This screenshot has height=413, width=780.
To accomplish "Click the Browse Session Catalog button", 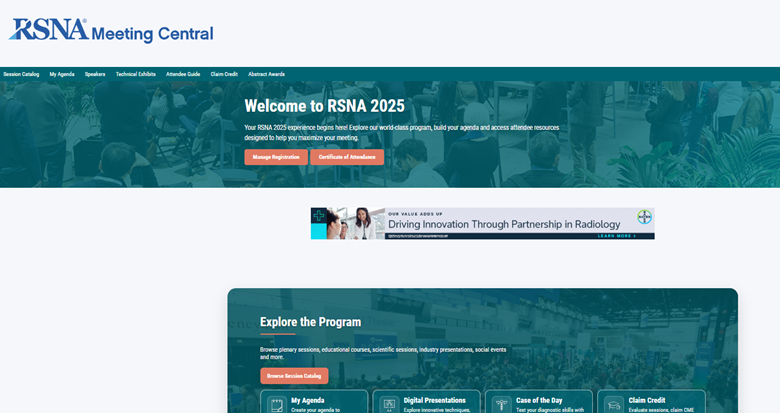I will click(294, 376).
